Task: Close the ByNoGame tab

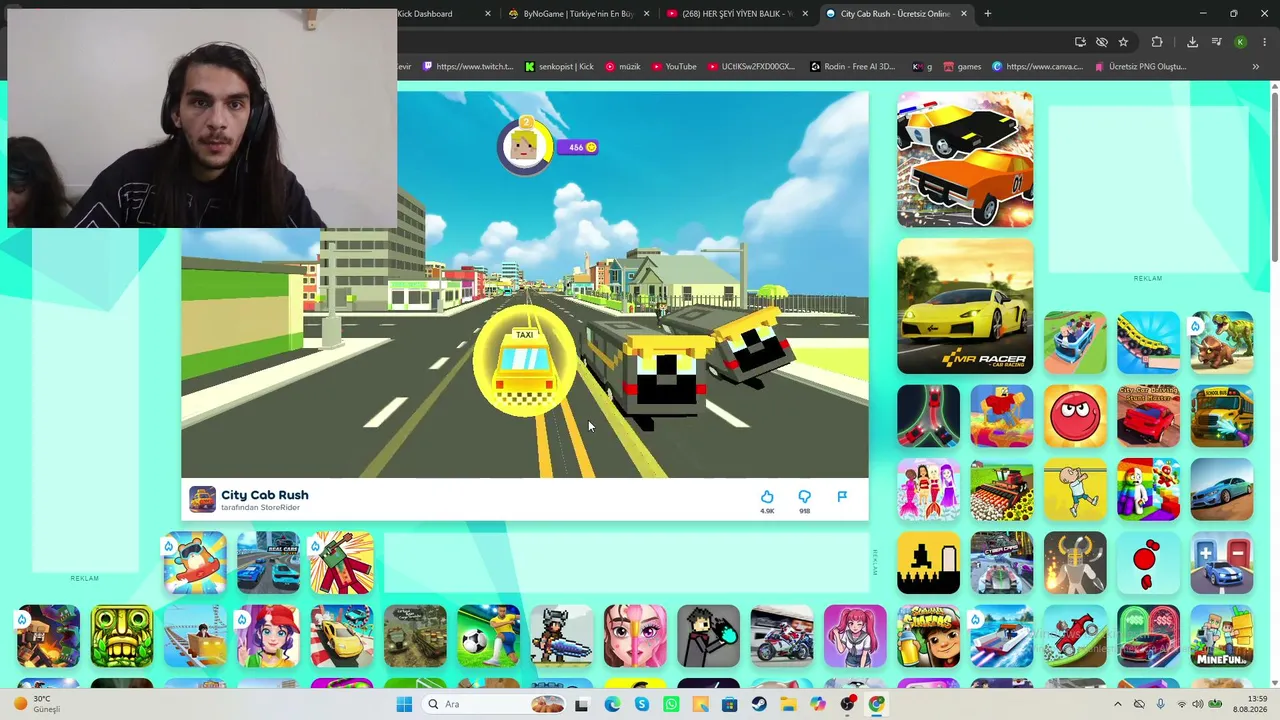Action: tap(647, 14)
